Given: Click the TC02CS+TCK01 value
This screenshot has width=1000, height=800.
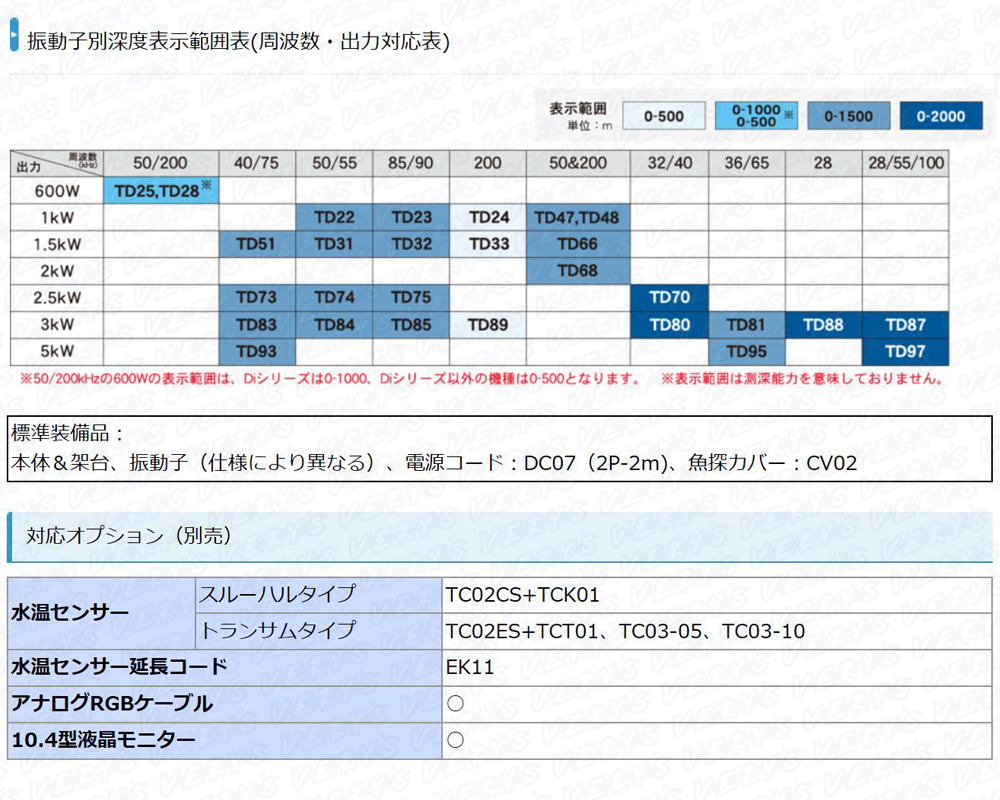Looking at the screenshot, I should click(x=523, y=595).
